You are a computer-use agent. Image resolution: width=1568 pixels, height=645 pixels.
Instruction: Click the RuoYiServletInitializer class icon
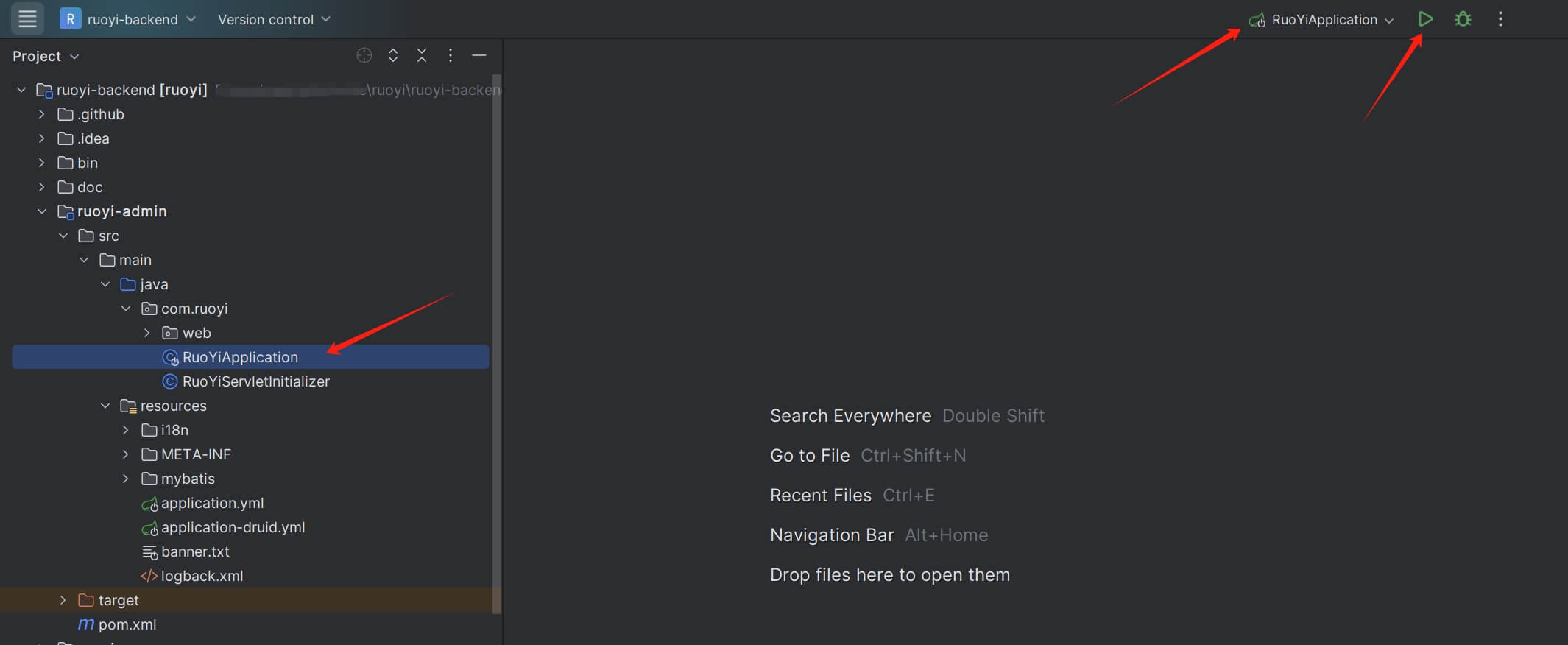coord(170,381)
